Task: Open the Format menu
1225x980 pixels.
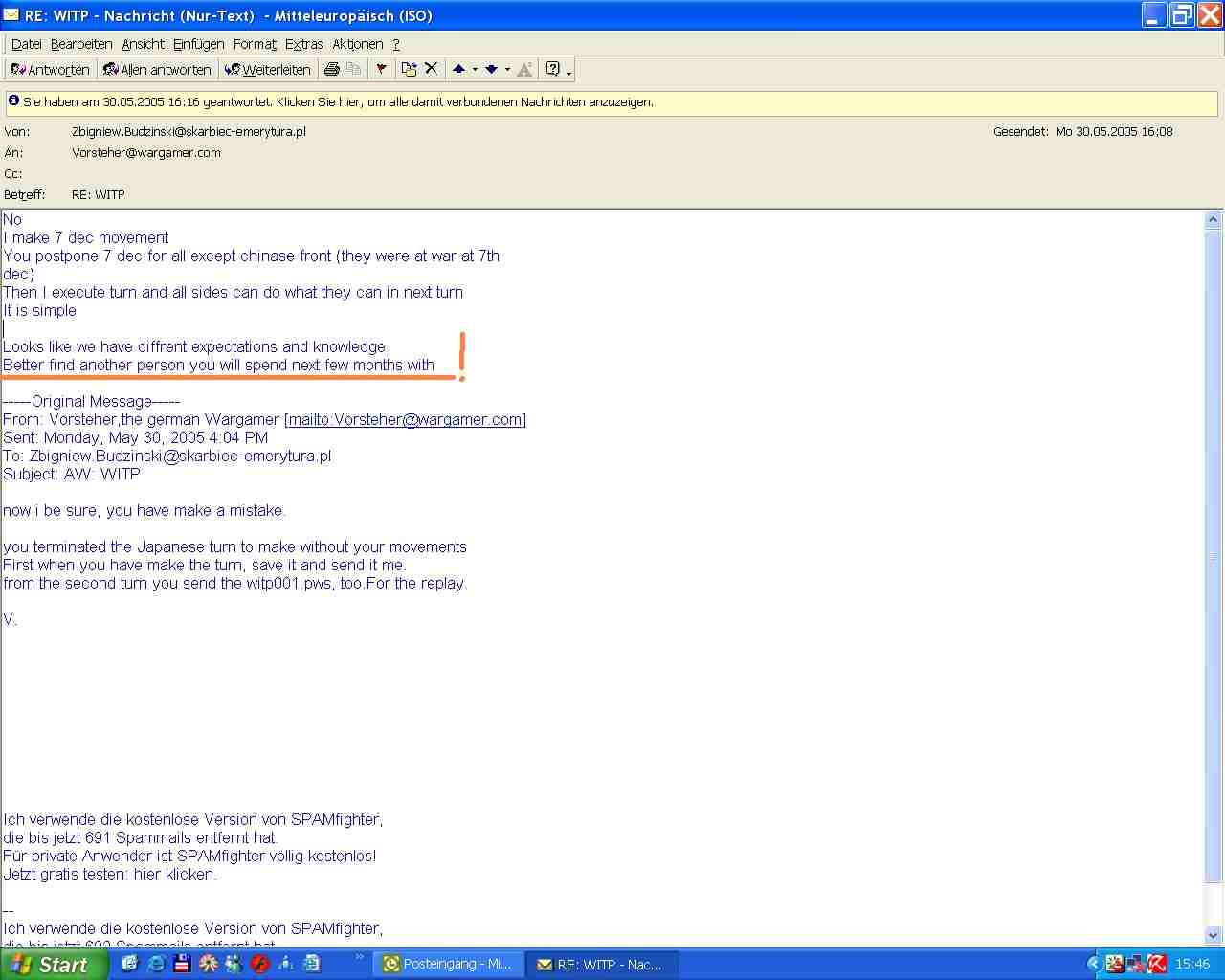Action: tap(255, 44)
